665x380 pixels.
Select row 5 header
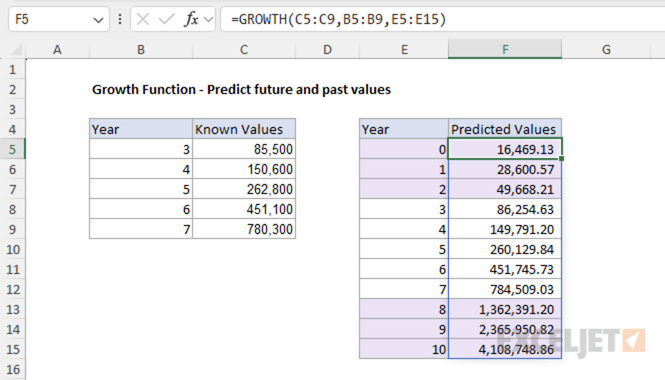(x=13, y=149)
